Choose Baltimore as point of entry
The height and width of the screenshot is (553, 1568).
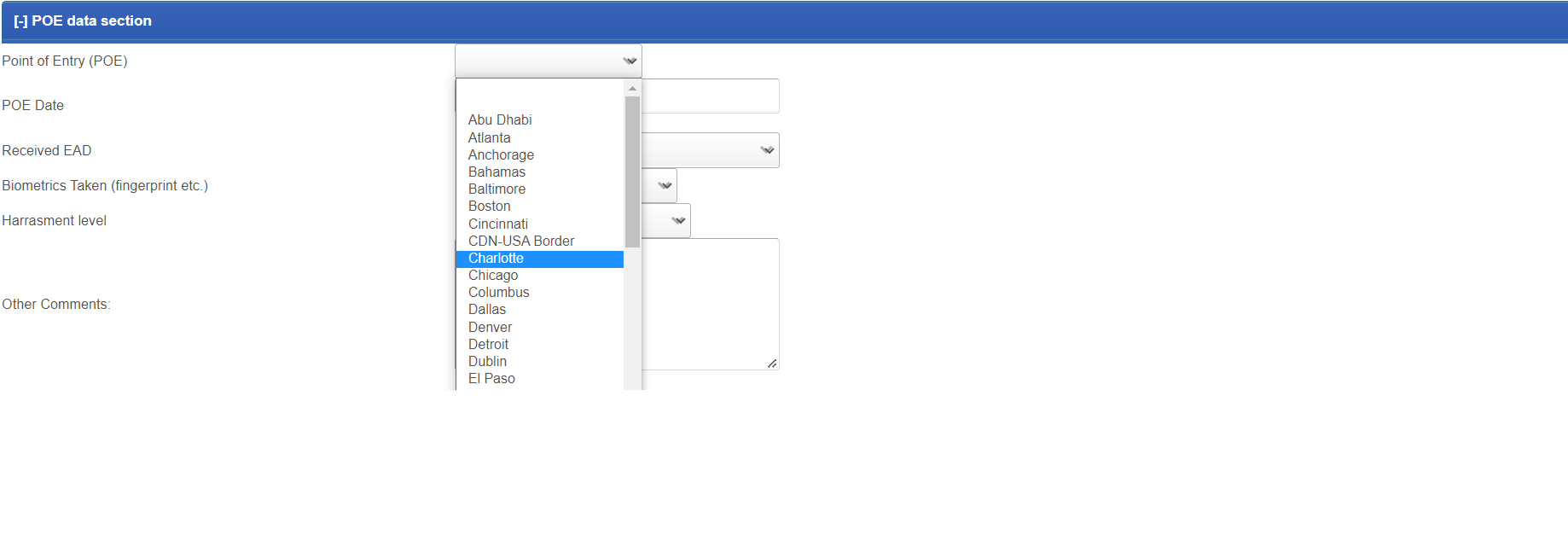[x=540, y=189]
